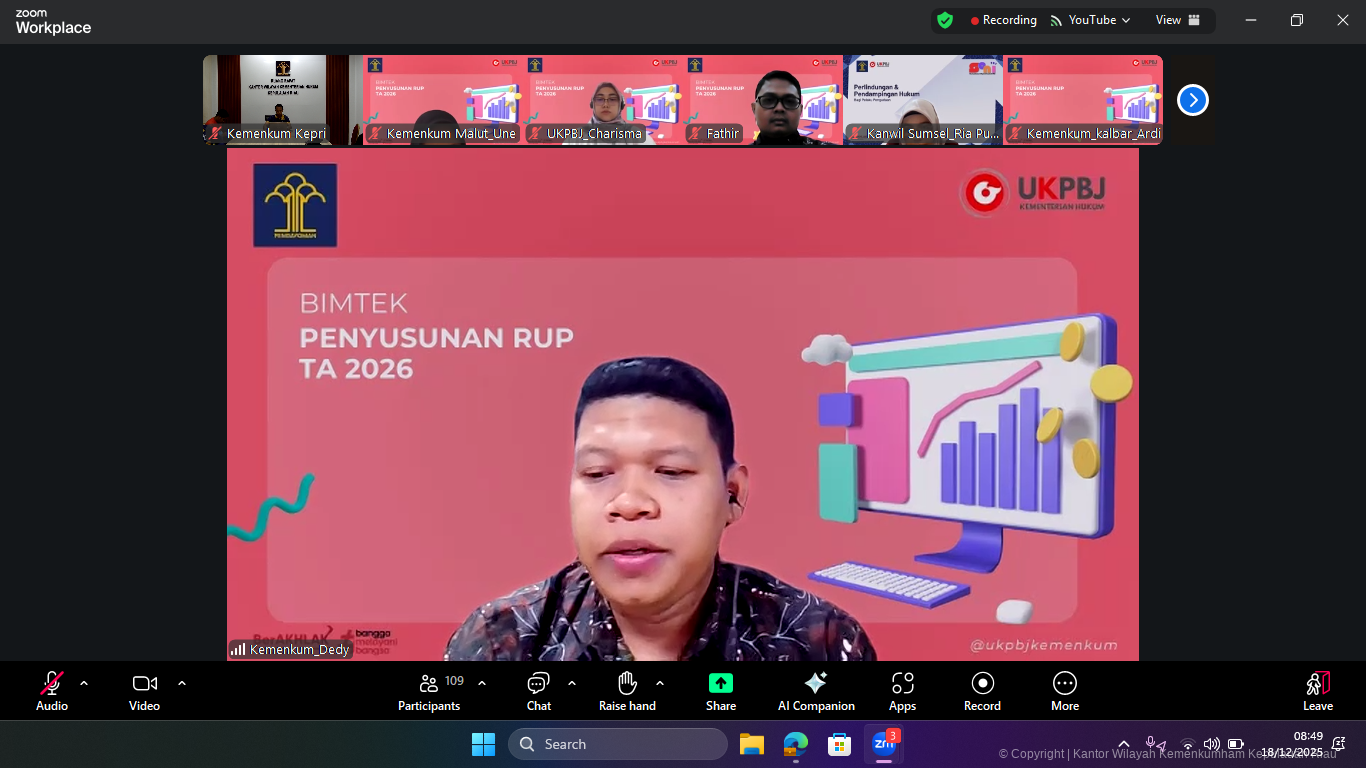Show next participants with blue arrow
The height and width of the screenshot is (768, 1366).
1192,100
